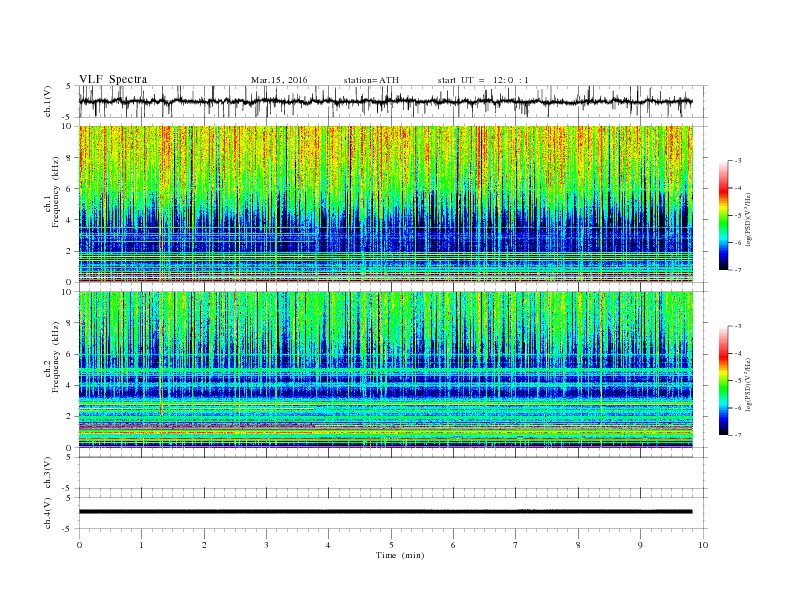
Task: Click the "10" tick label on the time axis
Action: coord(703,545)
